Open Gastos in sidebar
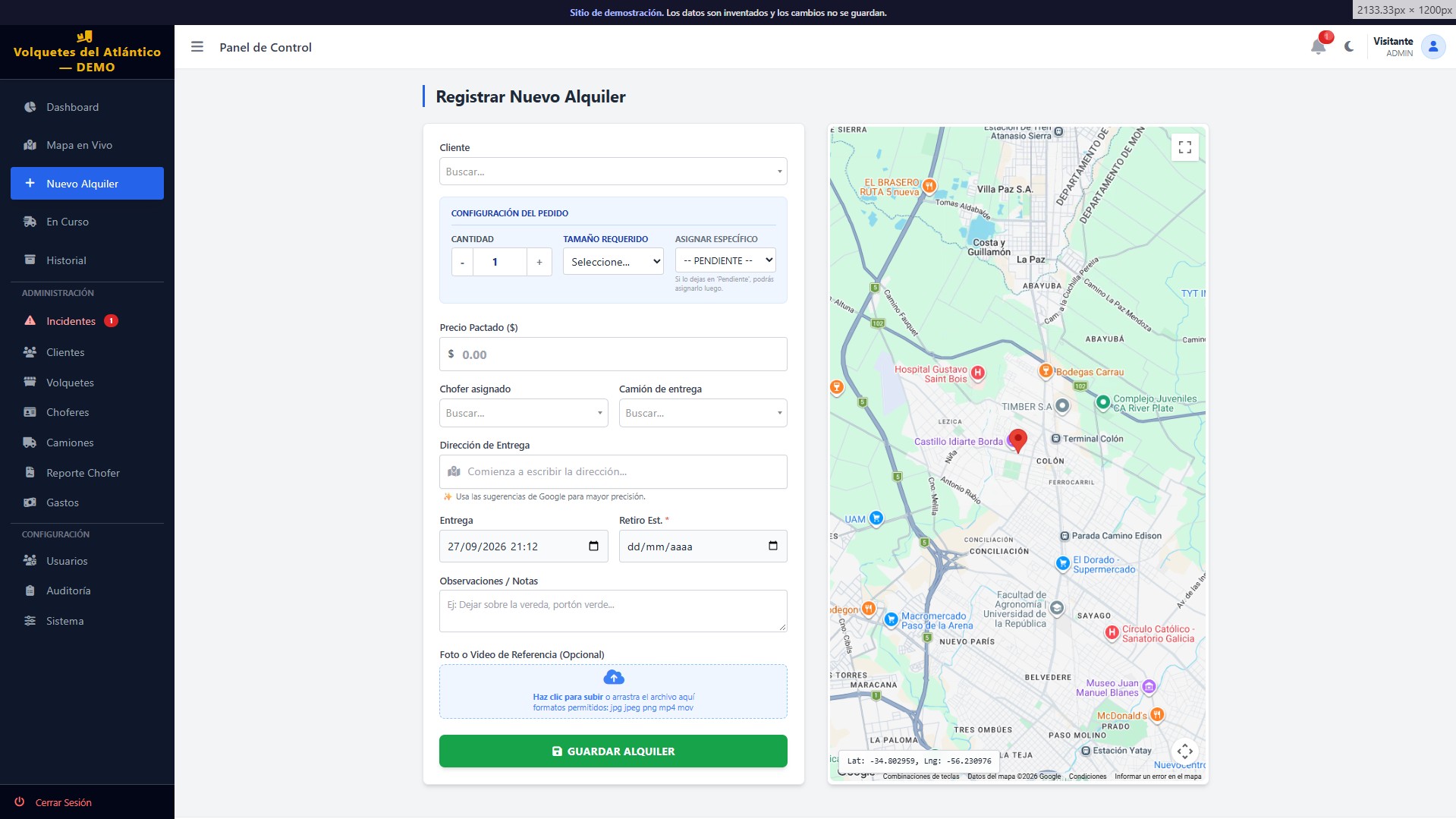 87,502
